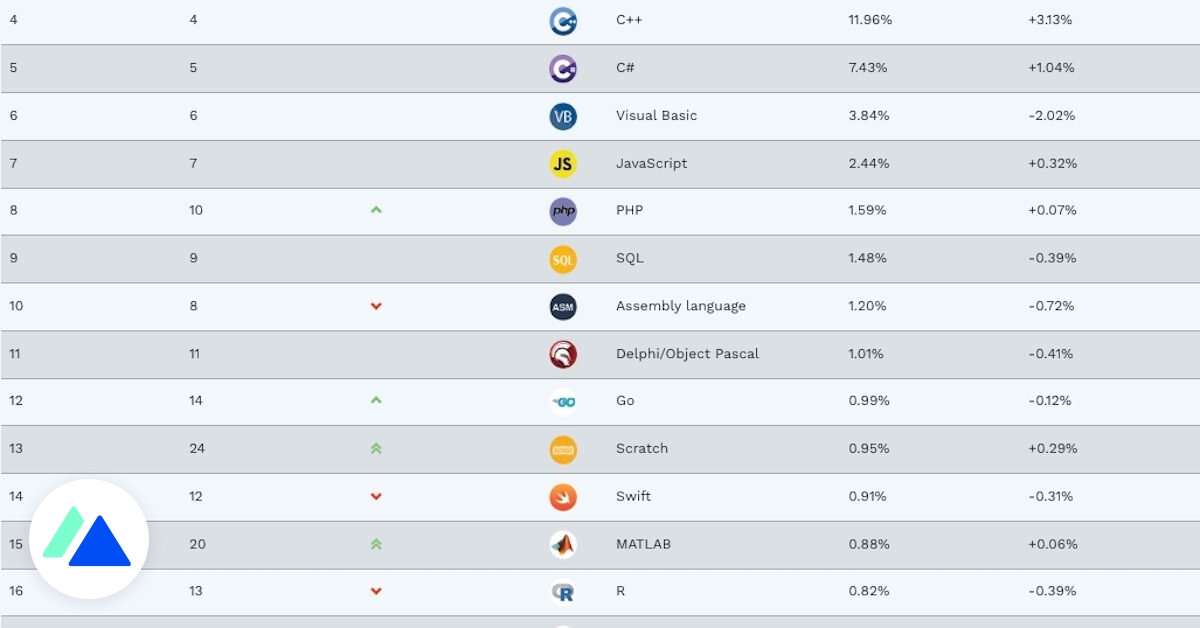Click the yellow JavaScript JS icon
This screenshot has height=628, width=1200.
(x=563, y=164)
